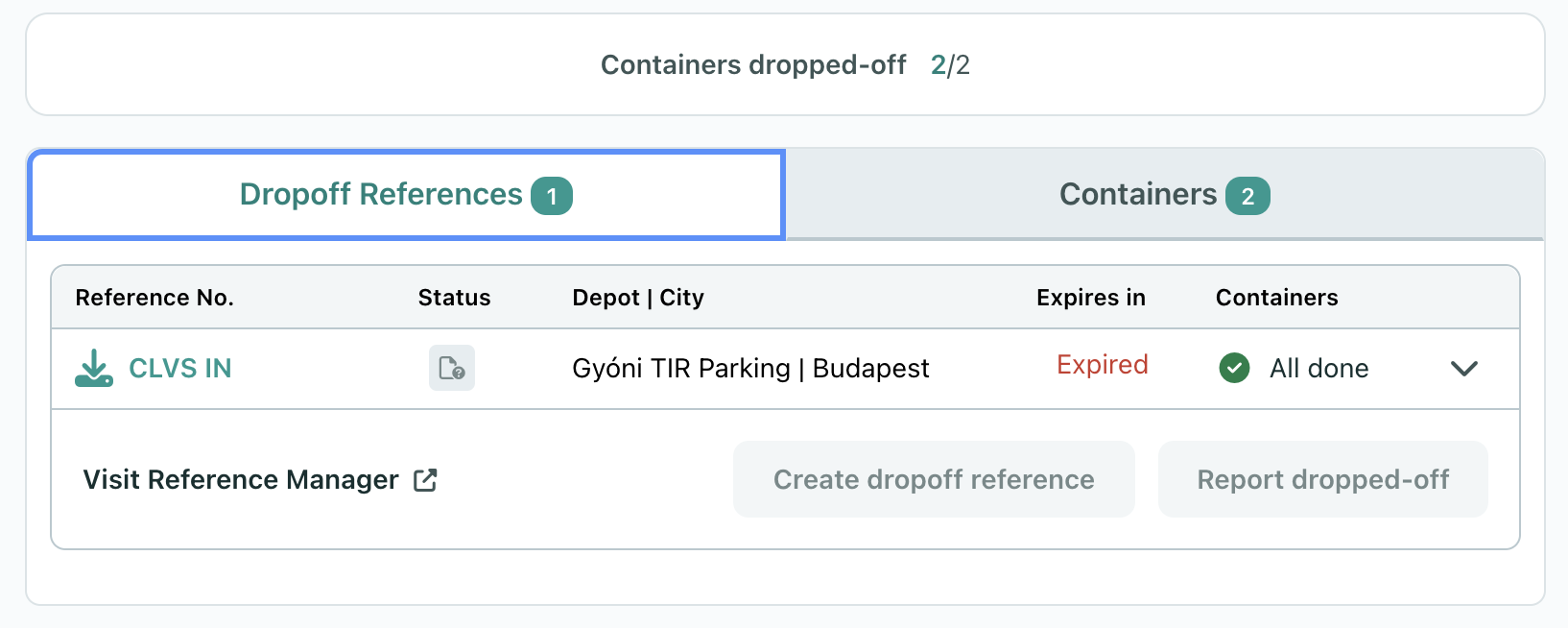
Task: Expand the CLVS IN row chevron
Action: 1463,369
